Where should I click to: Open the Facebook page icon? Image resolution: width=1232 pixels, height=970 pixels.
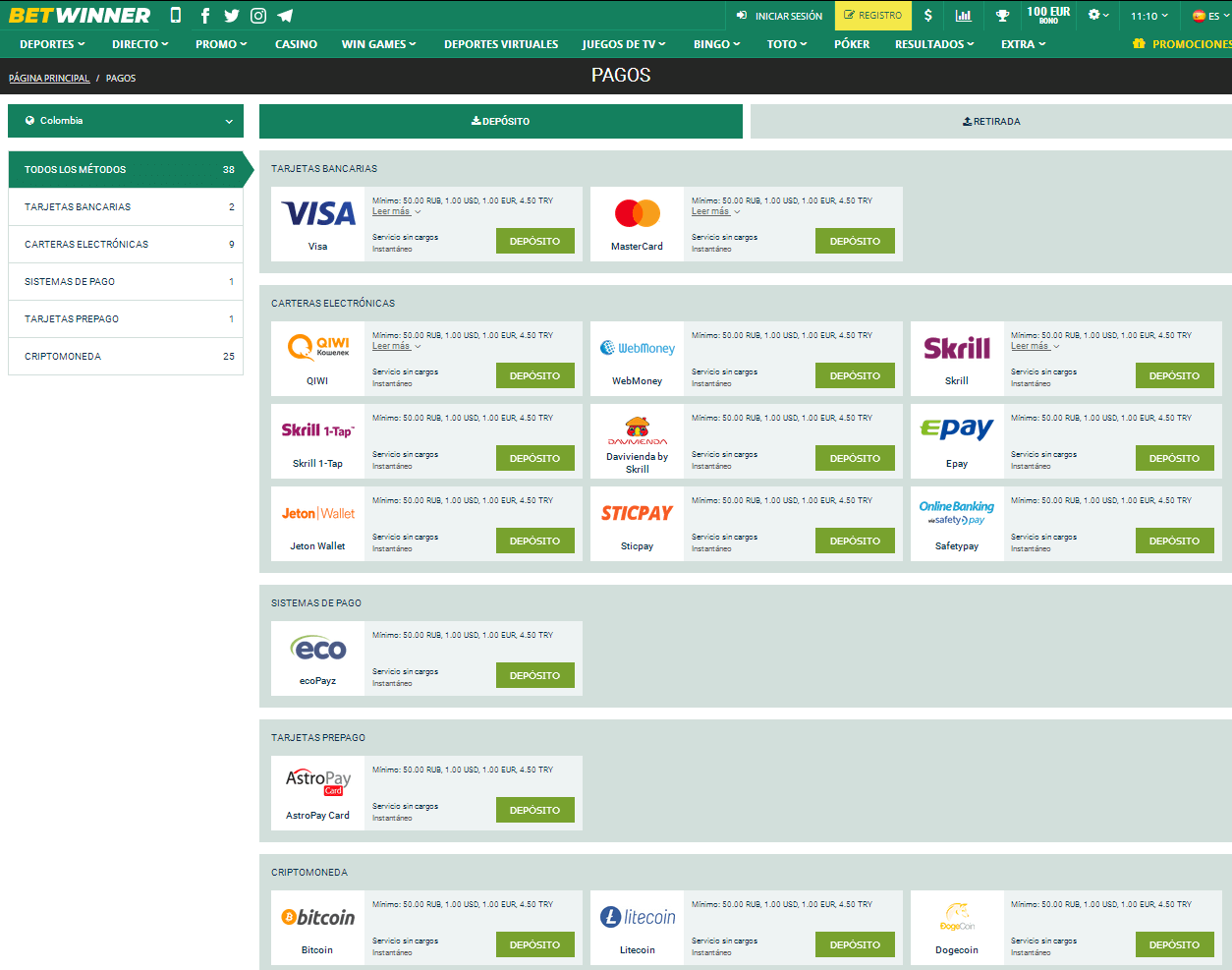click(204, 16)
